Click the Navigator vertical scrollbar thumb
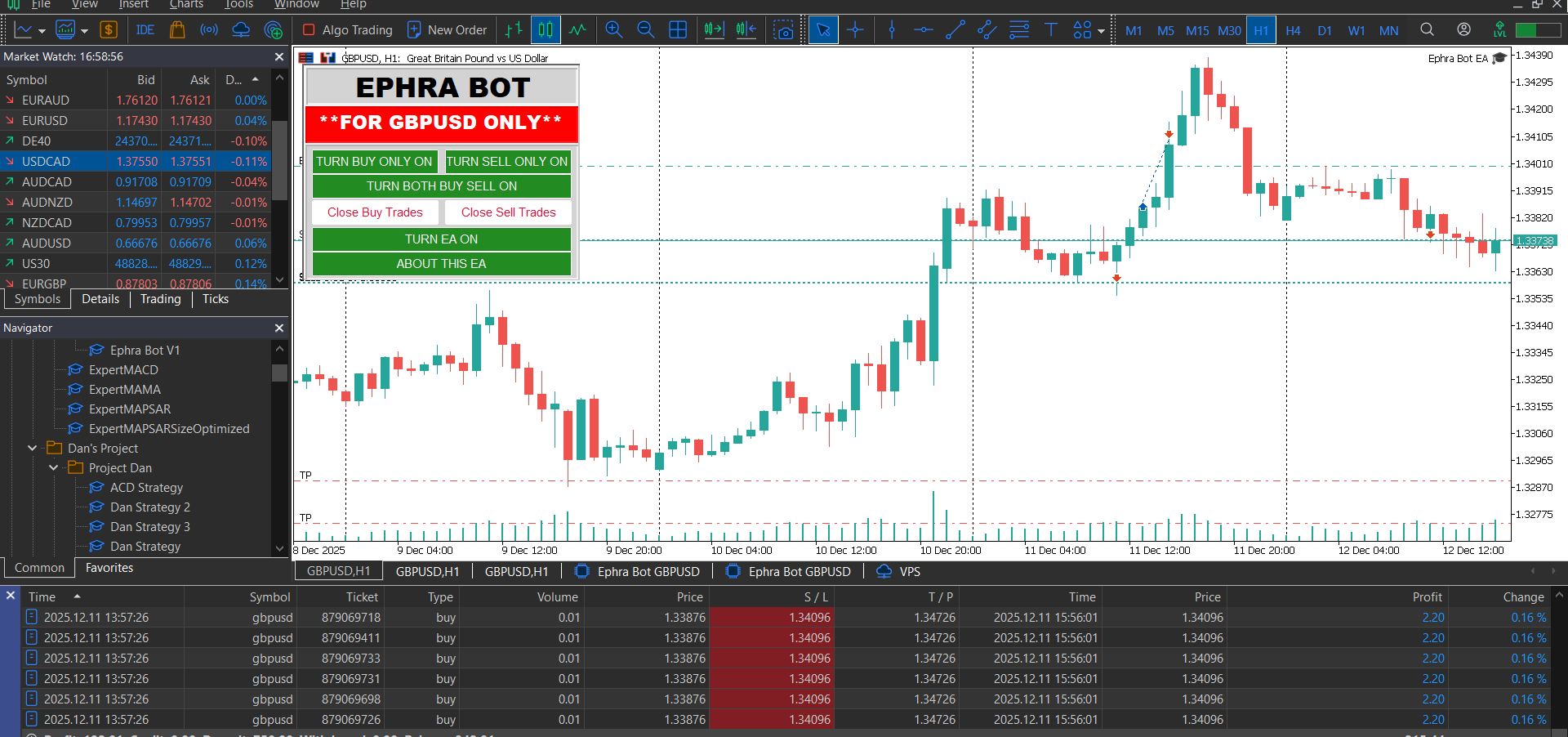The width and height of the screenshot is (1568, 737). coord(280,373)
